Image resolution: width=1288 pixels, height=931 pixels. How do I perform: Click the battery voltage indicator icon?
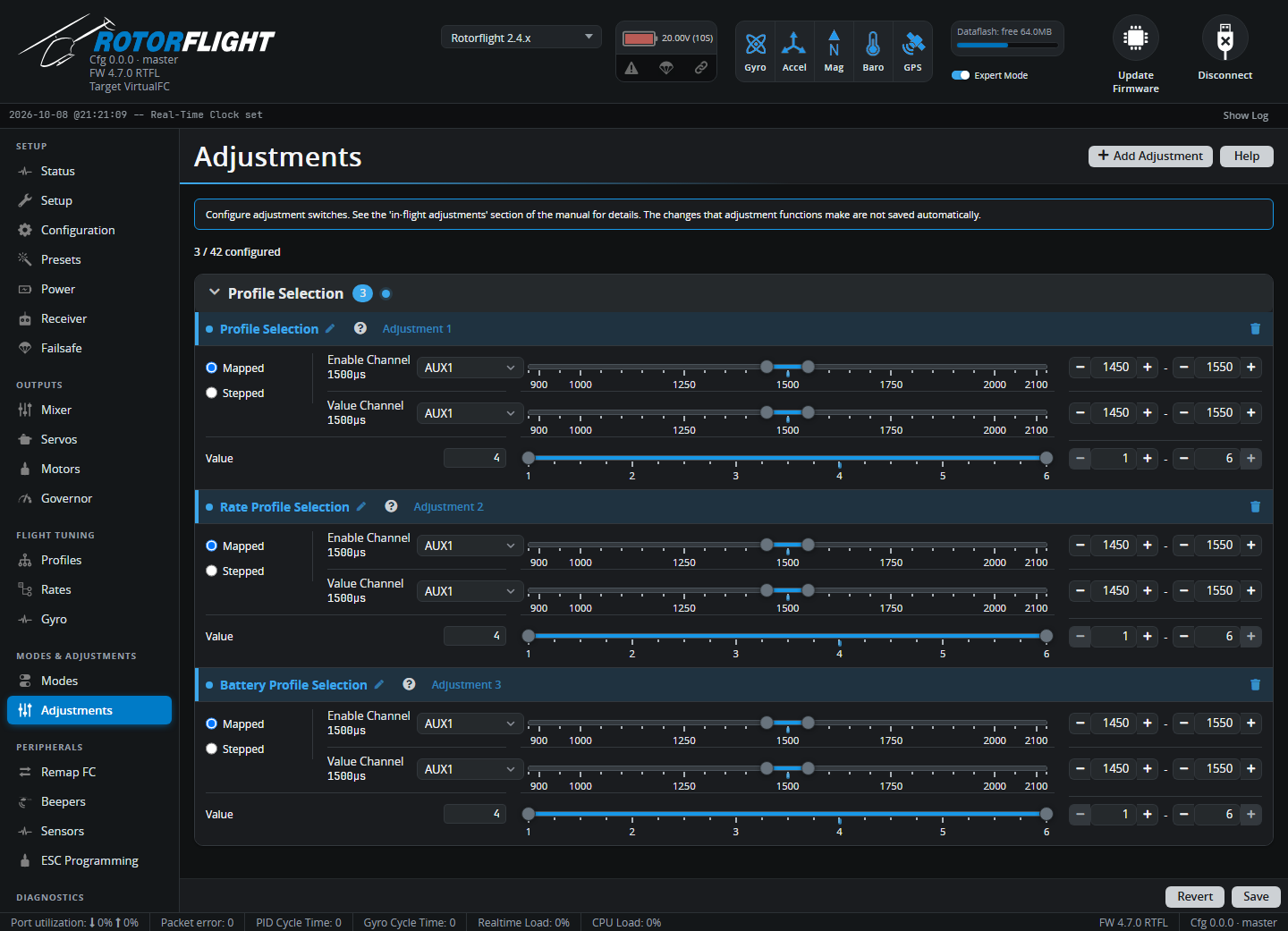point(640,38)
